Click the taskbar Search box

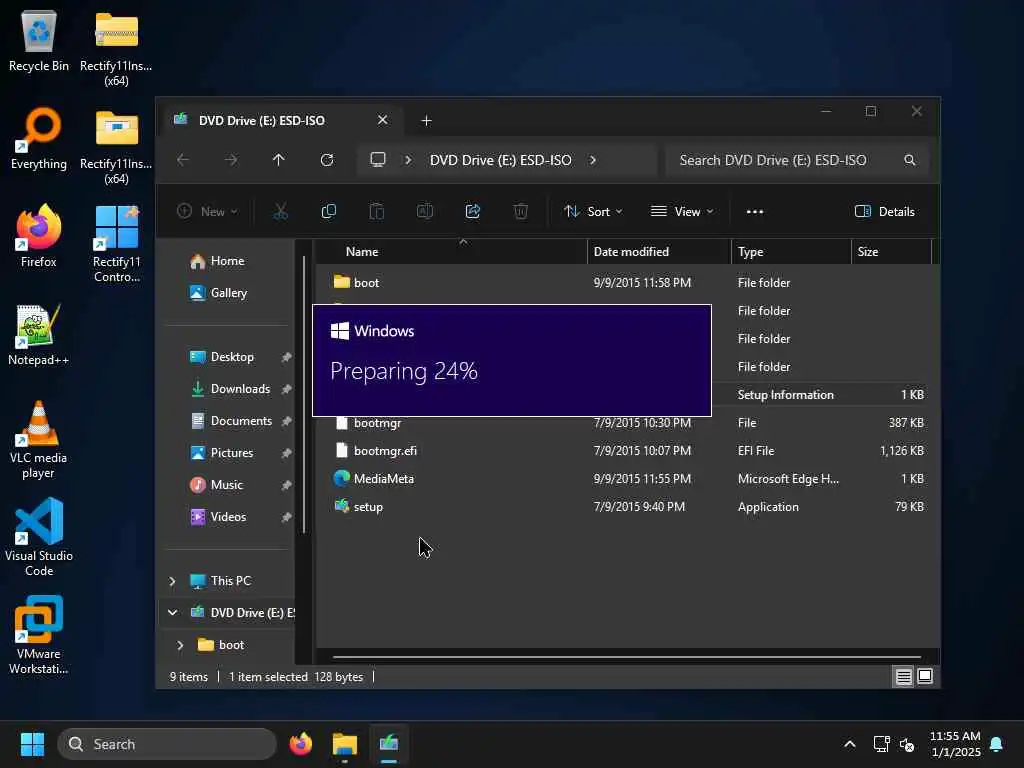point(167,744)
